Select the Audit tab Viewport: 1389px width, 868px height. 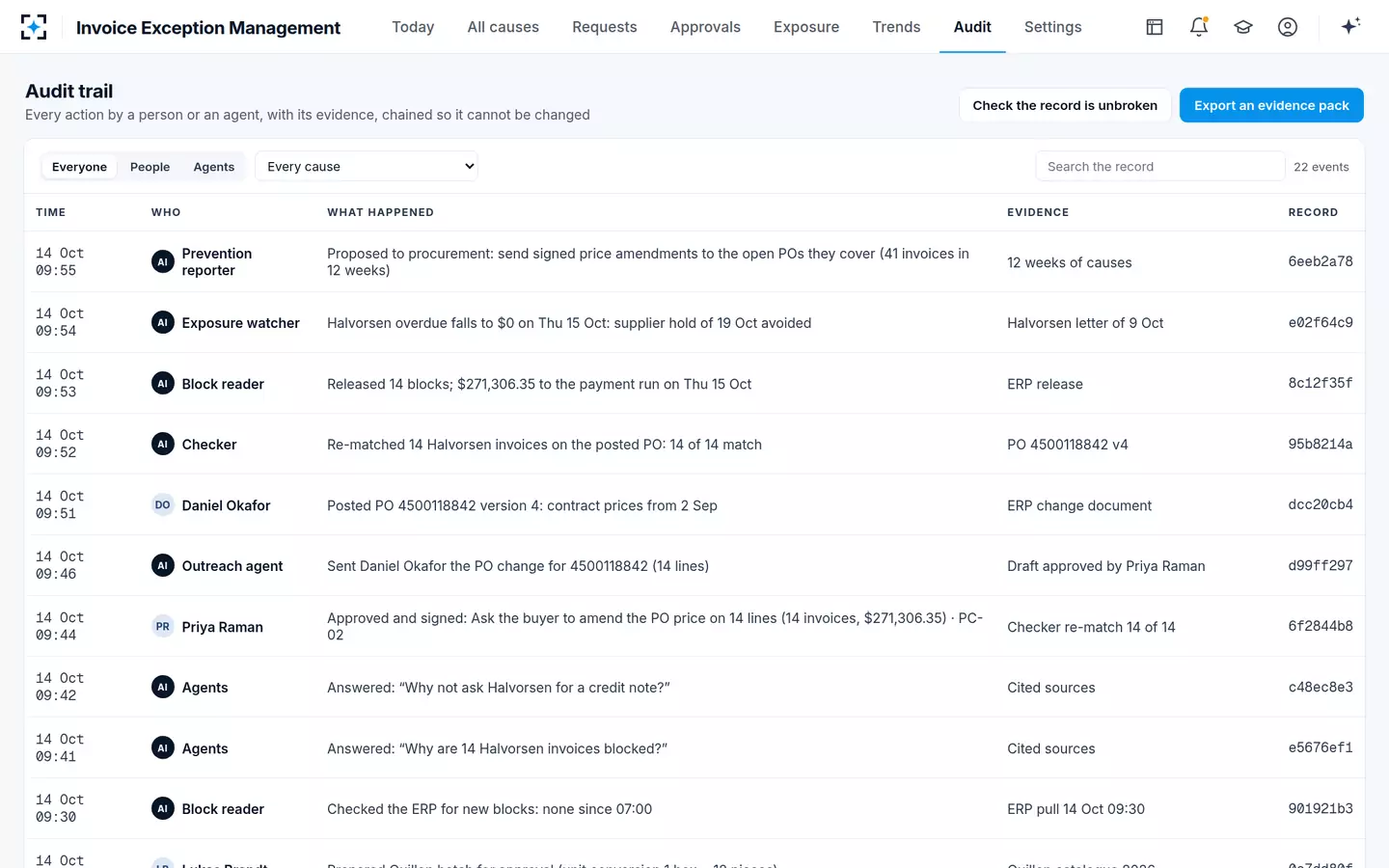972,27
